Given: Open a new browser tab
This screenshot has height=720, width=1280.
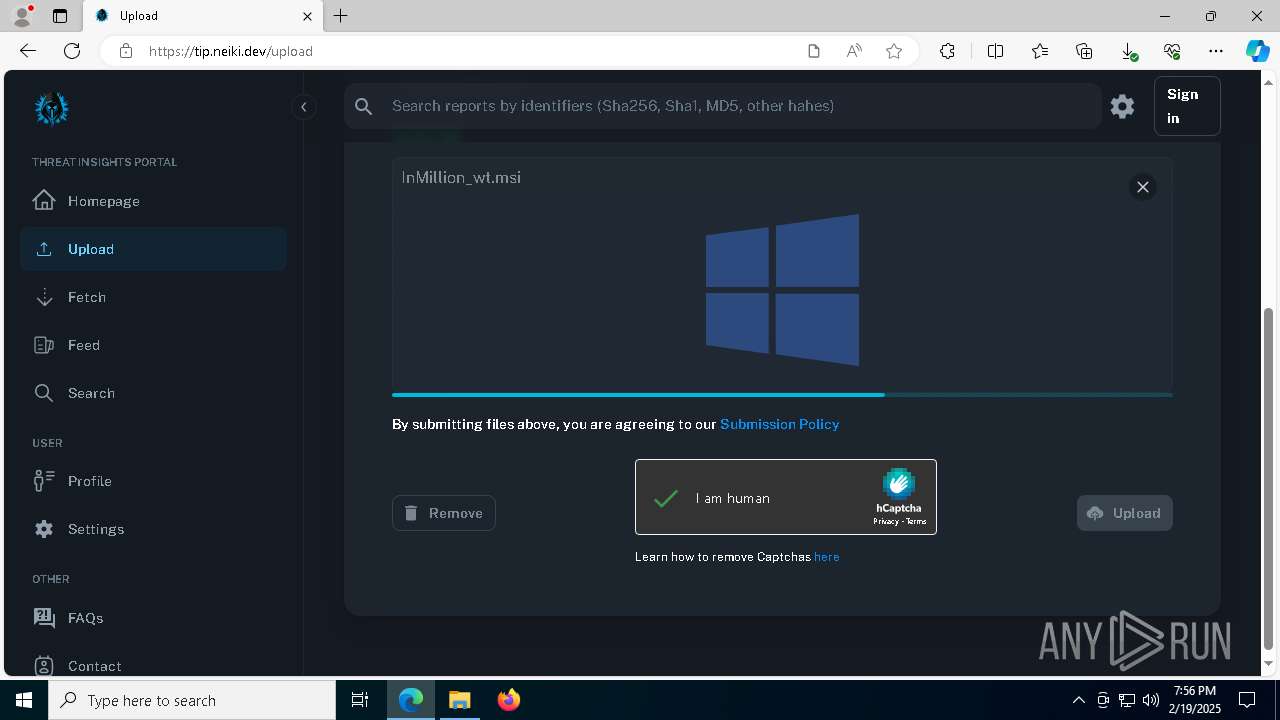Looking at the screenshot, I should (x=341, y=16).
